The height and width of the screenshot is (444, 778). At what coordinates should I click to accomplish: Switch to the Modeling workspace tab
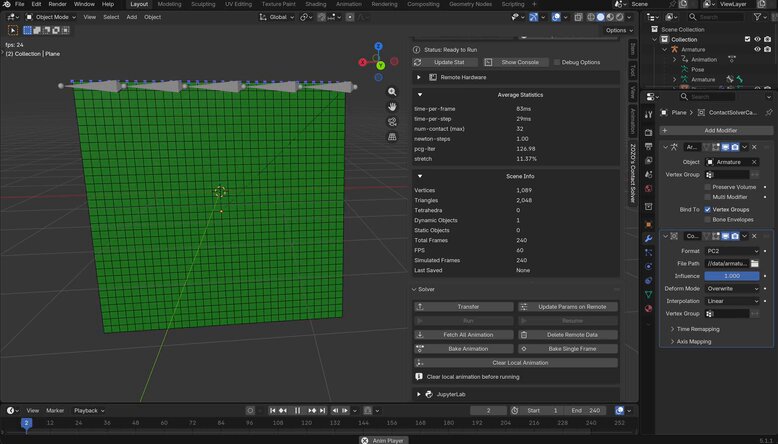pos(169,4)
